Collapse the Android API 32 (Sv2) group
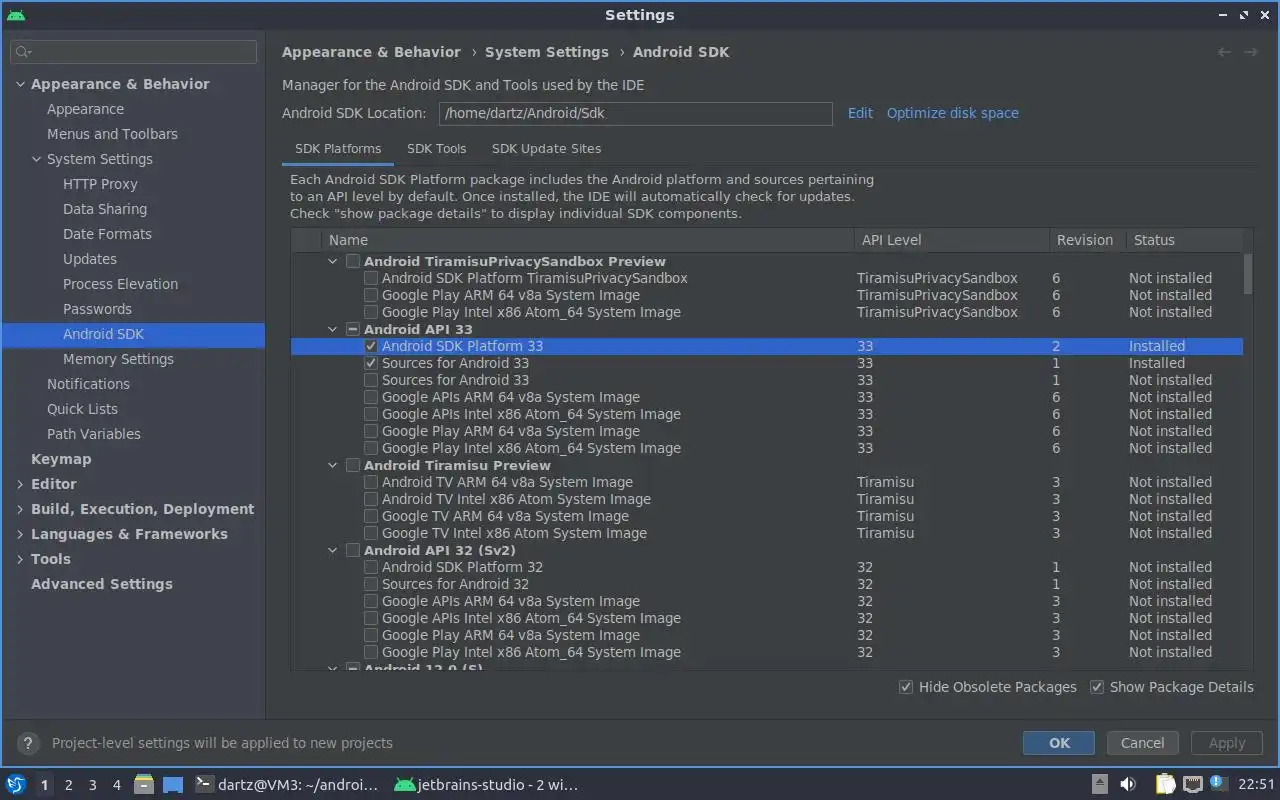Viewport: 1280px width, 800px height. tap(333, 550)
